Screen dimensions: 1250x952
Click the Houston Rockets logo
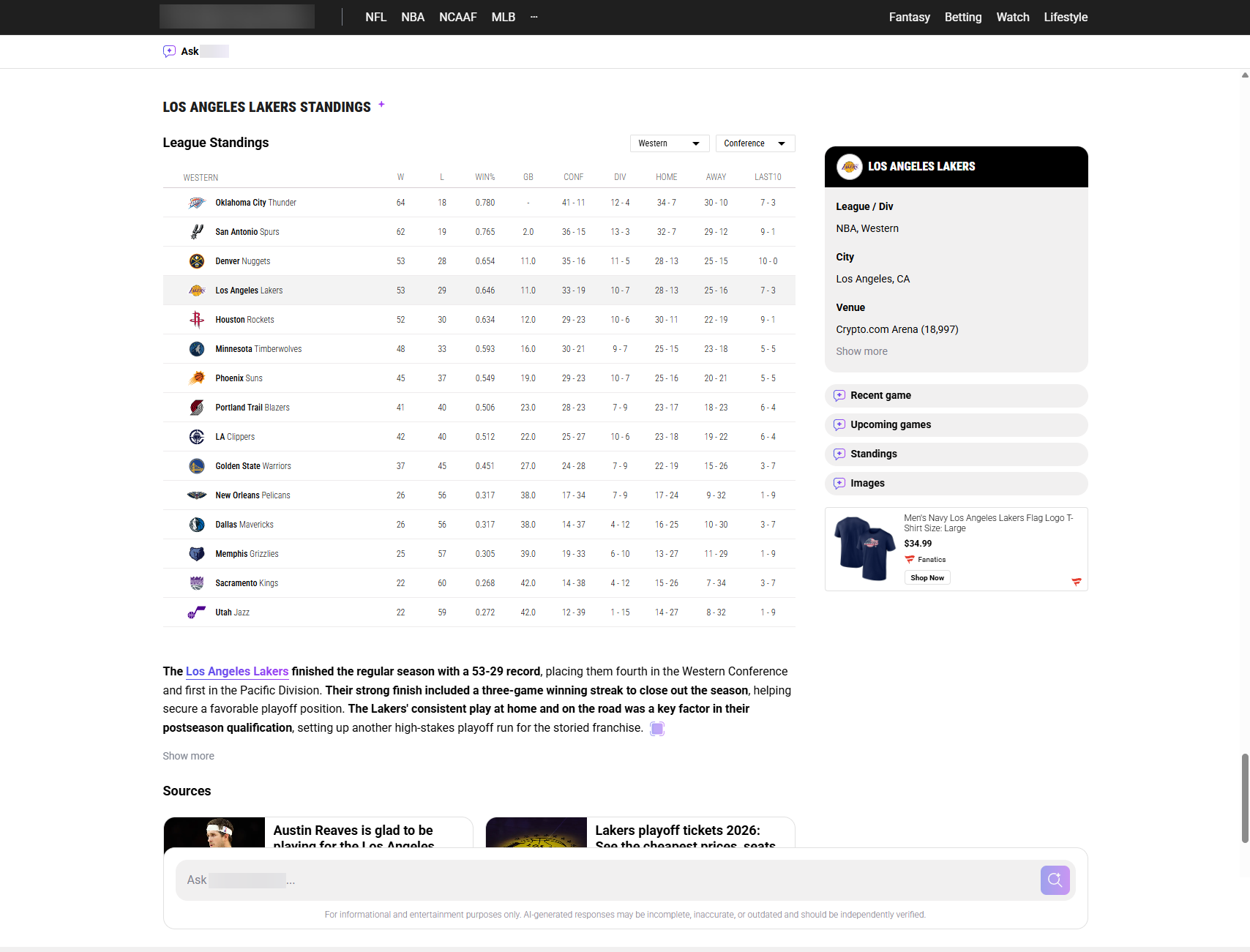(x=197, y=320)
